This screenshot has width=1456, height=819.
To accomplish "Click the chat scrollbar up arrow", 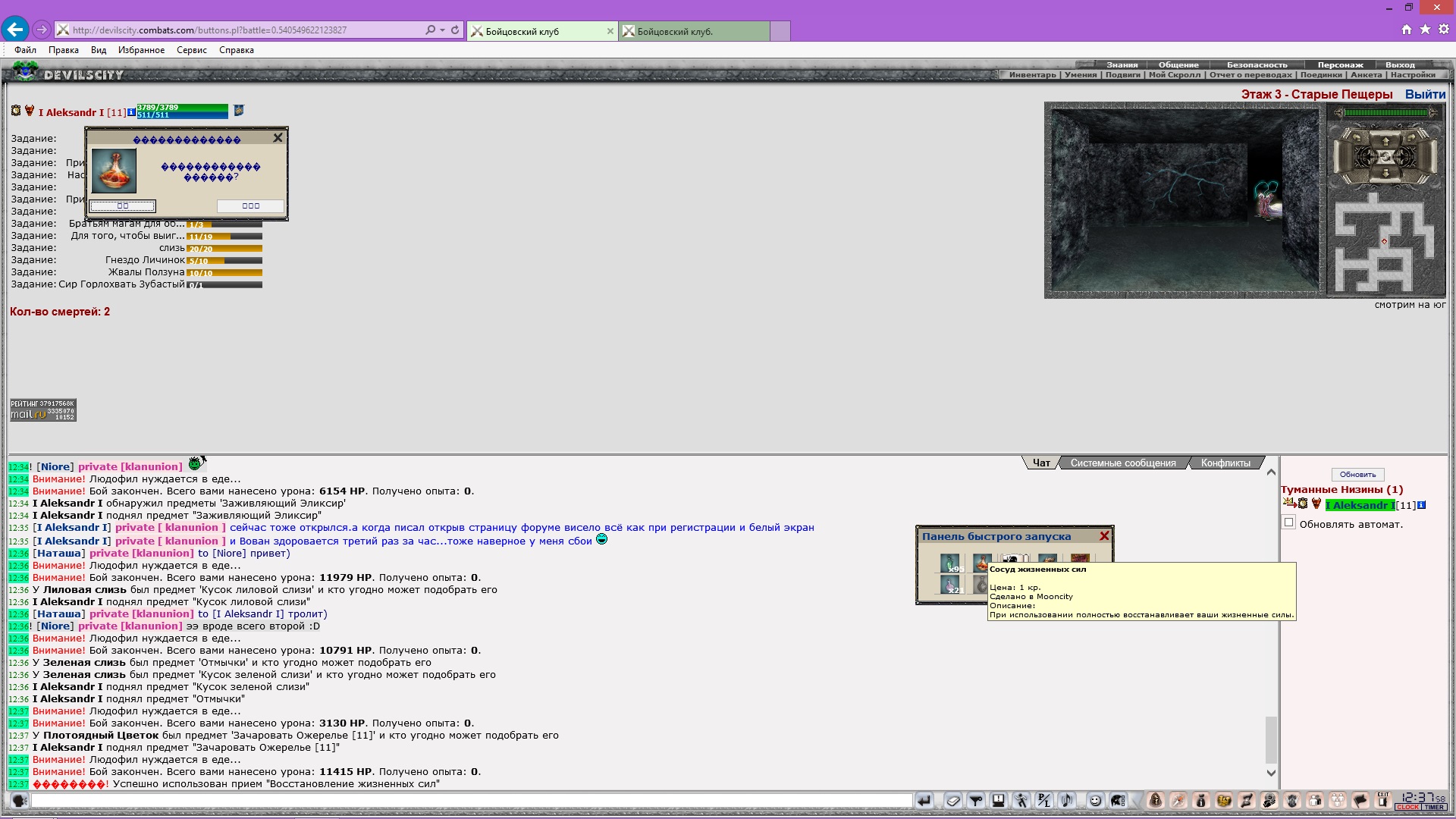I will 1271,472.
